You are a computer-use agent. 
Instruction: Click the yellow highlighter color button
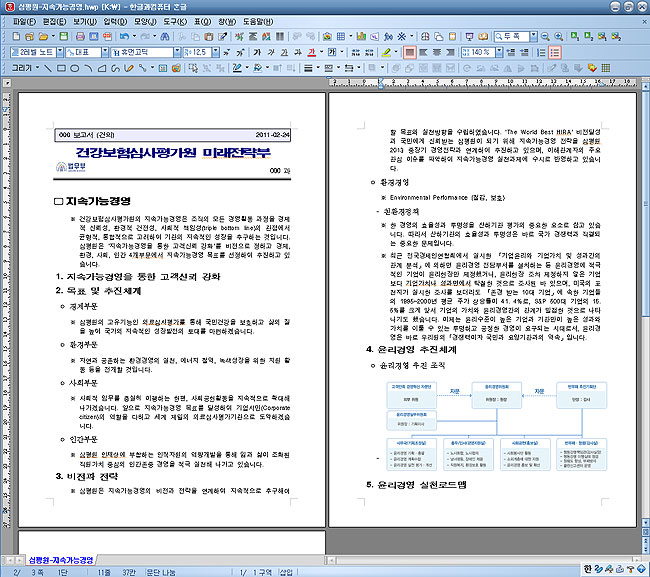click(386, 52)
